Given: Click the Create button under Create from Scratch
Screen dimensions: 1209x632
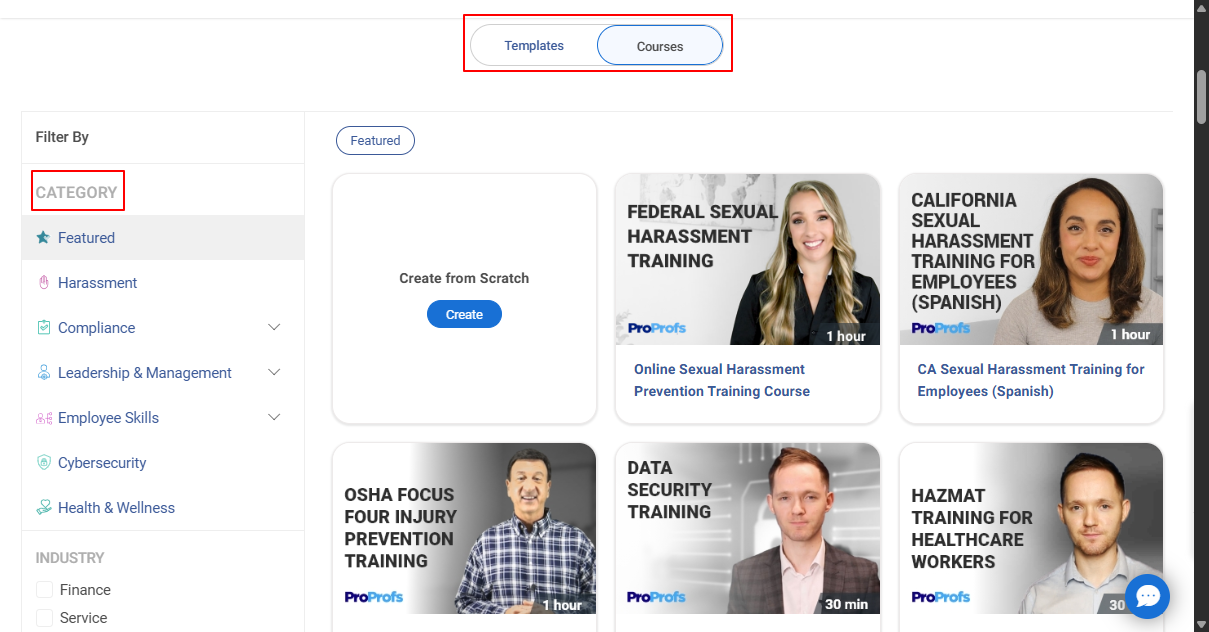Looking at the screenshot, I should pos(464,313).
